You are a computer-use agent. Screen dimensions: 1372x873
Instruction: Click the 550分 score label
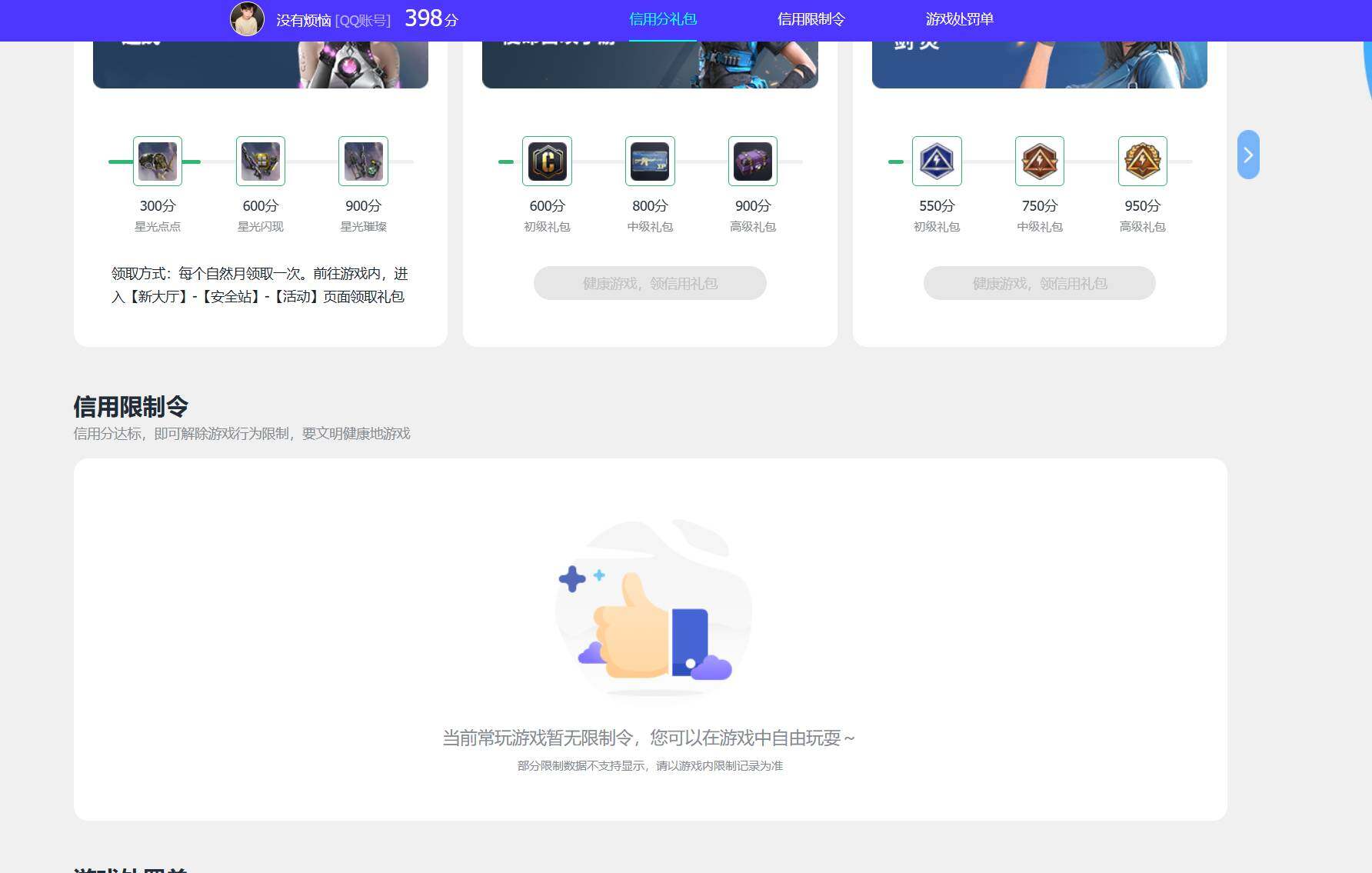coord(937,206)
